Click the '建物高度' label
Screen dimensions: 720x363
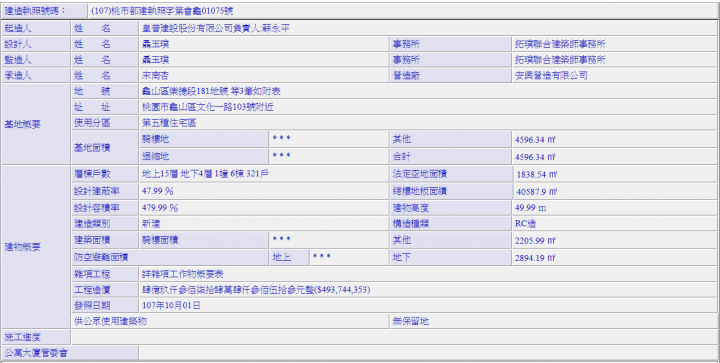411,208
